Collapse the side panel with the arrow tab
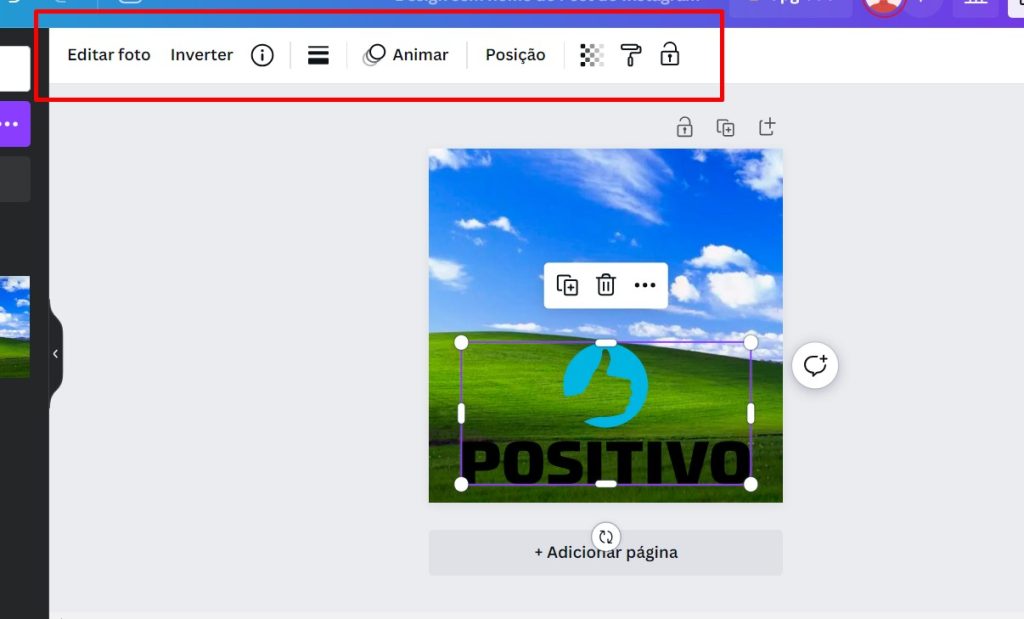The width and height of the screenshot is (1024, 619). [56, 354]
